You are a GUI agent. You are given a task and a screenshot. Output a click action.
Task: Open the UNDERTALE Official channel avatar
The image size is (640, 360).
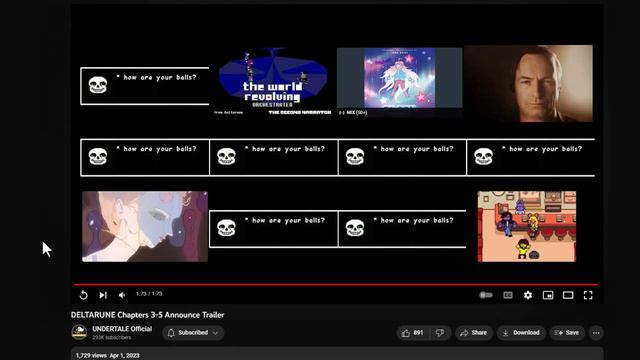[79, 332]
